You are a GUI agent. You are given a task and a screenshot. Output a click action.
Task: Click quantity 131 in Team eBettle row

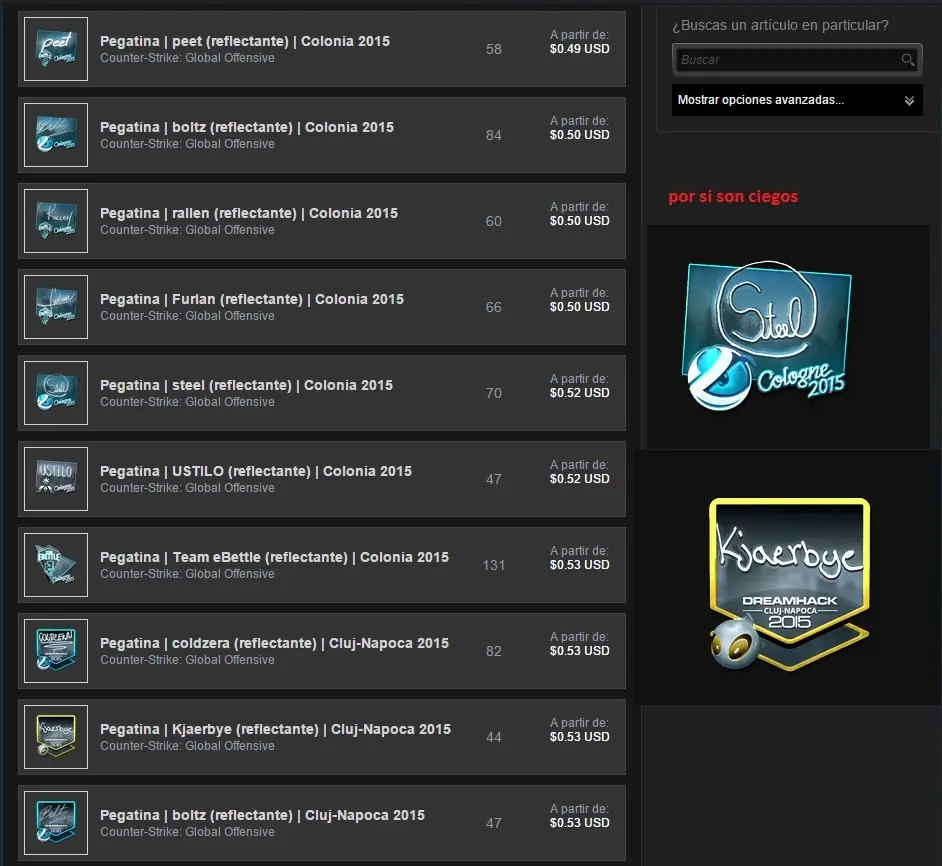coord(493,565)
